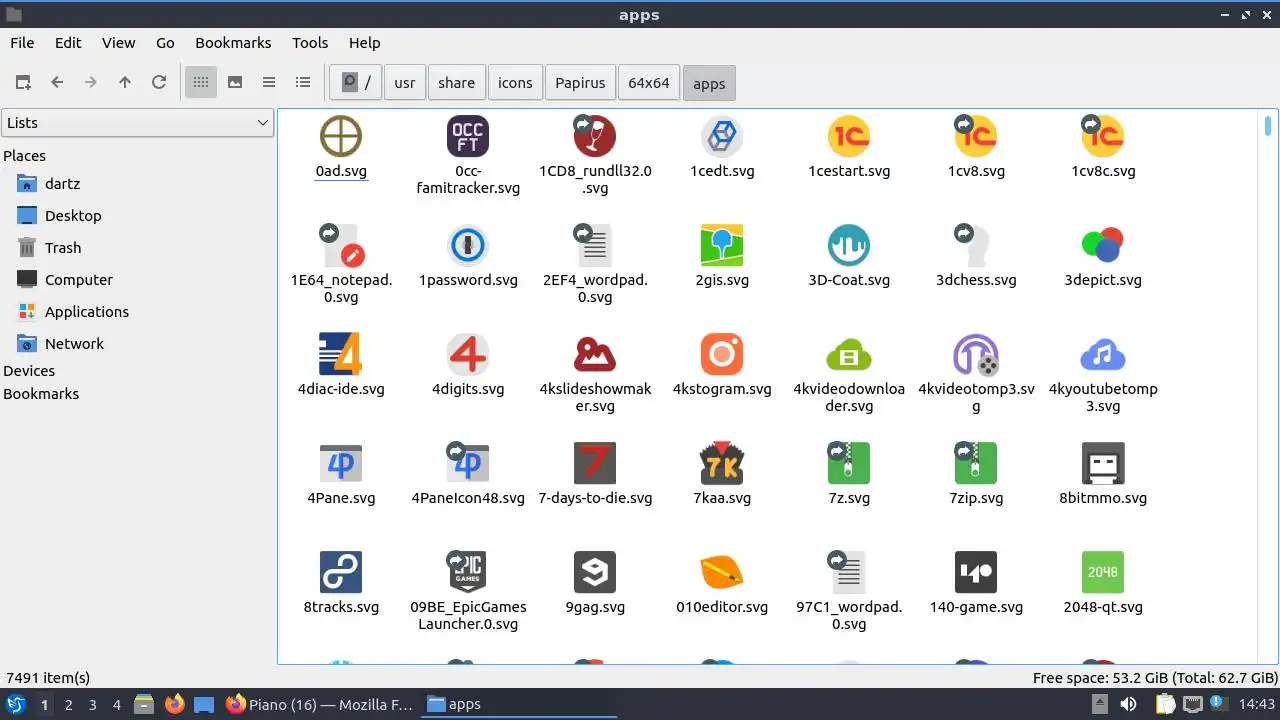Screen dimensions: 1280x720
Task: Open the Edit menu
Action: [x=68, y=43]
